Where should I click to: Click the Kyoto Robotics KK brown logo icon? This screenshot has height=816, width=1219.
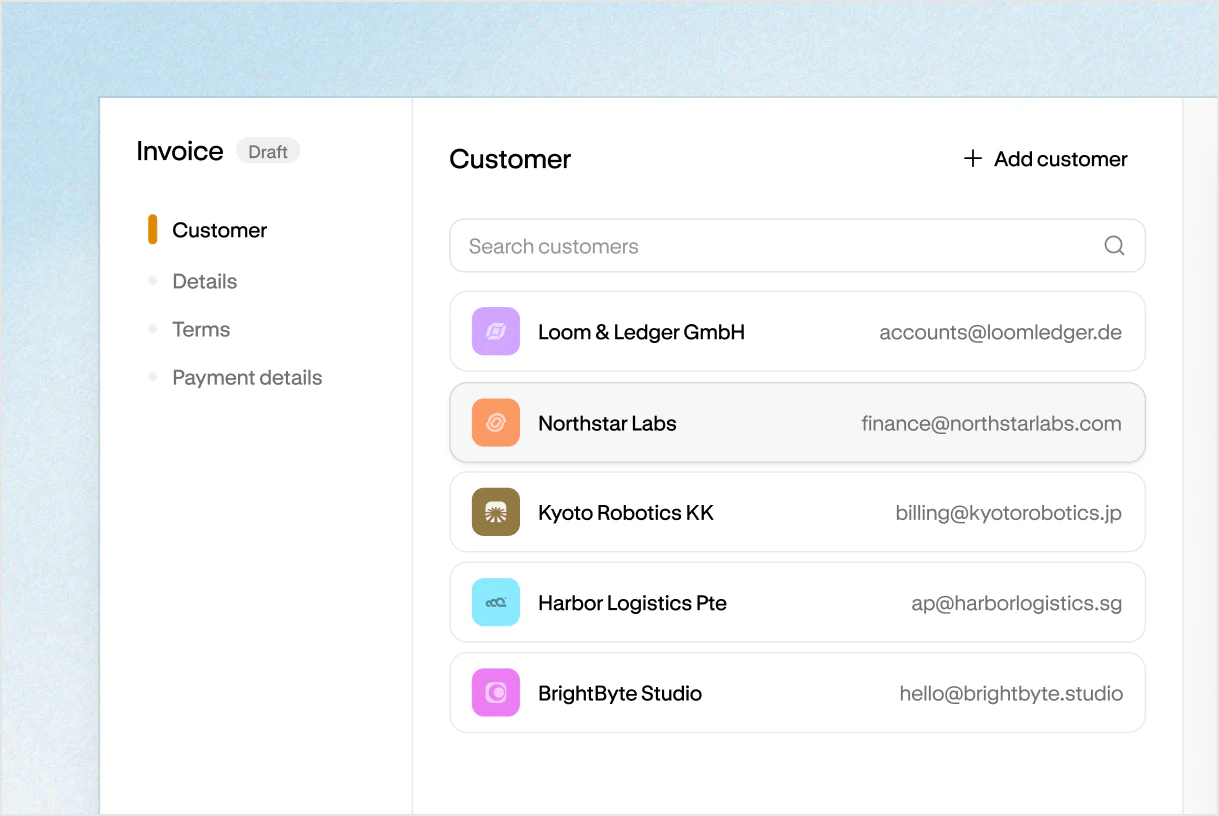[496, 512]
